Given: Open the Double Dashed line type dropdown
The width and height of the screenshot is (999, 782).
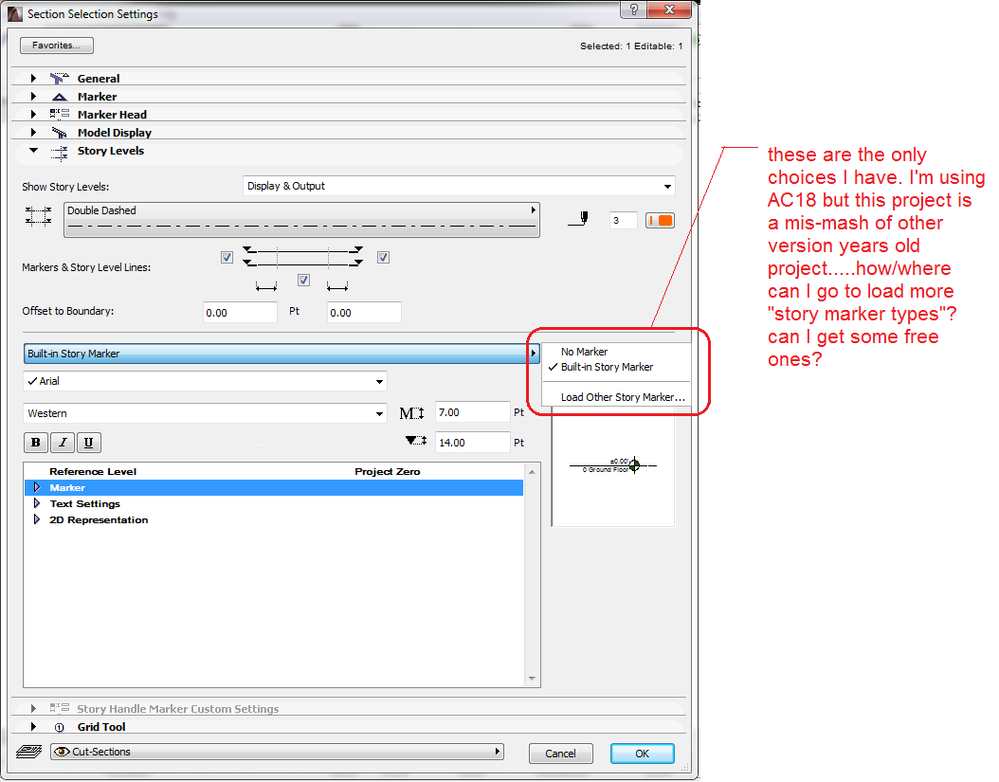Looking at the screenshot, I should point(301,219).
